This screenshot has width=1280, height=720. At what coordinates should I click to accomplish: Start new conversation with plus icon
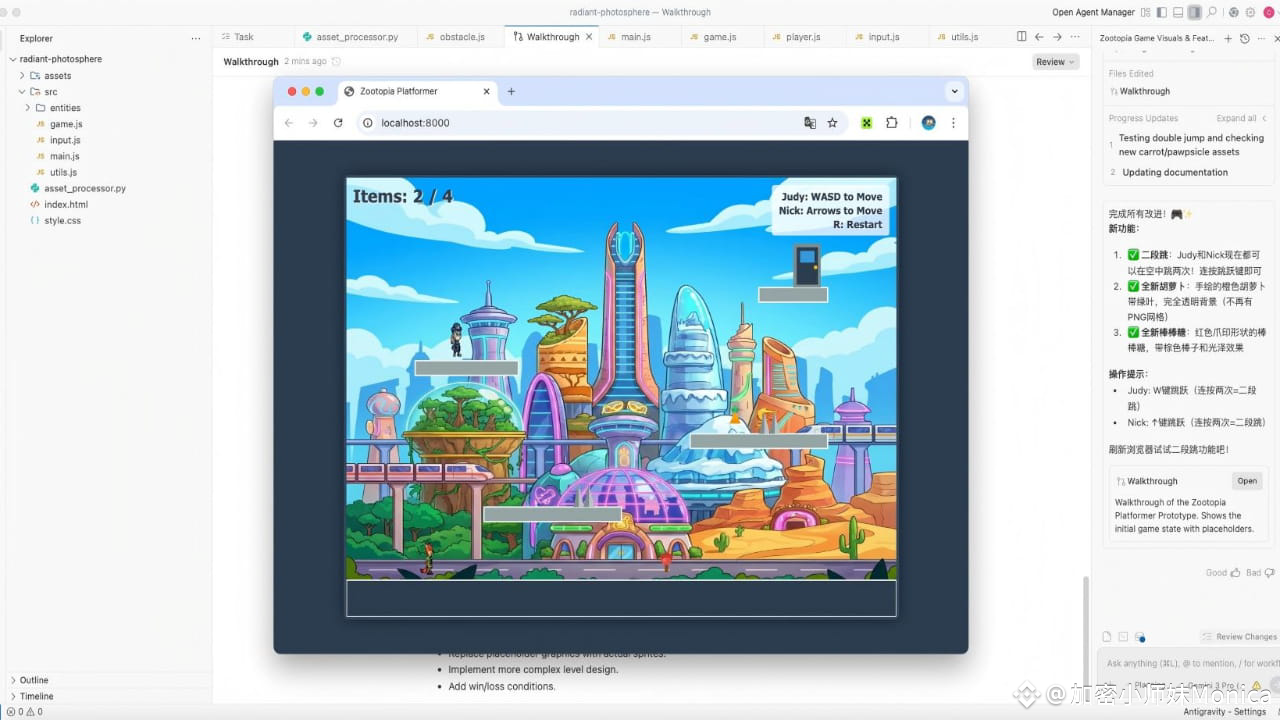pyautogui.click(x=1227, y=38)
